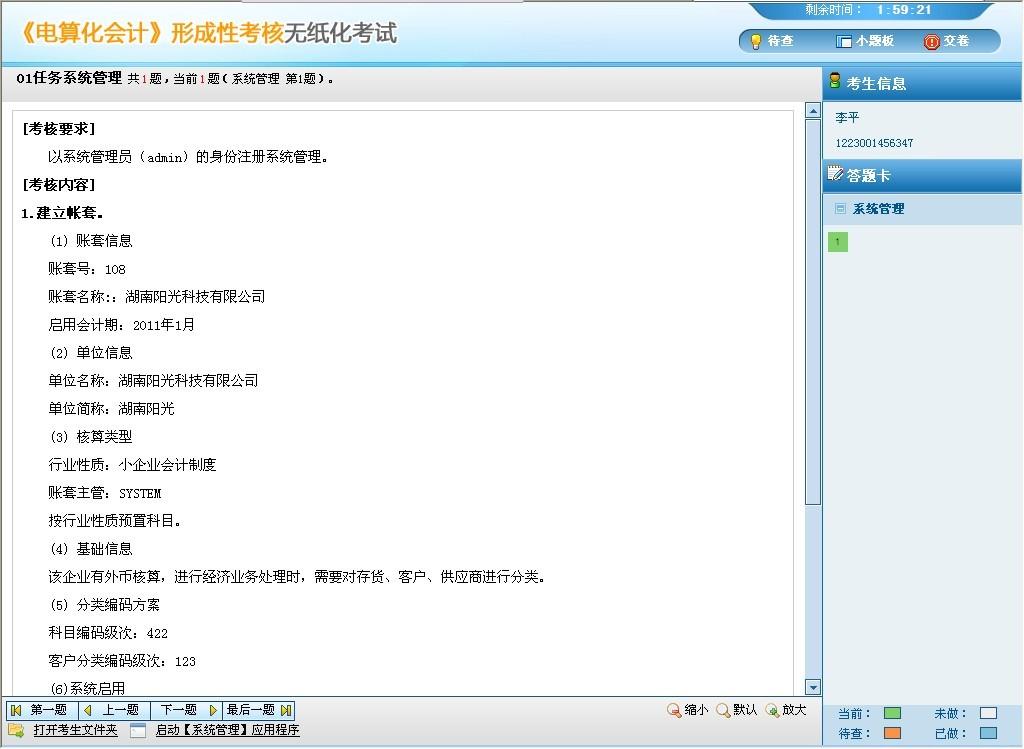Click the small icon beside 启动【系统管理】应用程序

click(x=137, y=730)
